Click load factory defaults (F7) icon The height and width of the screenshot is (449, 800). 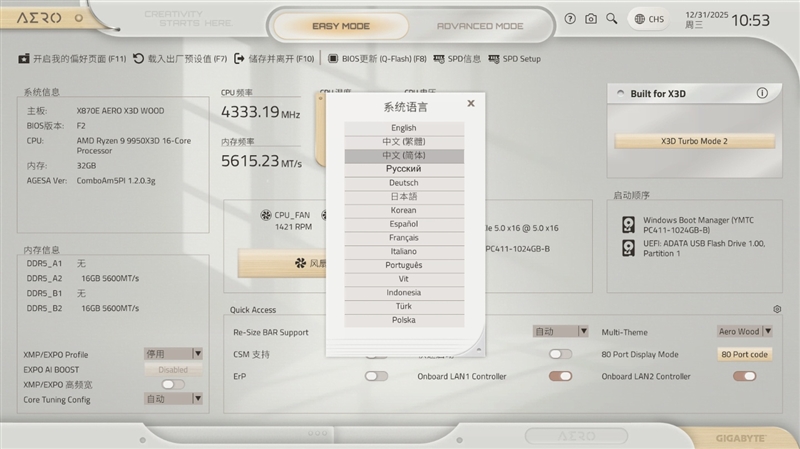click(138, 59)
